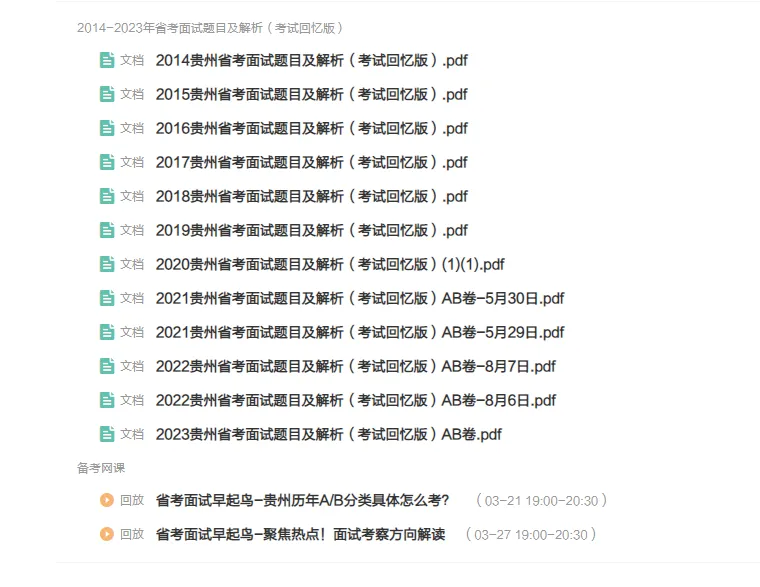Click the document icon beside the 2020 PDF
The image size is (760, 587).
(107, 264)
